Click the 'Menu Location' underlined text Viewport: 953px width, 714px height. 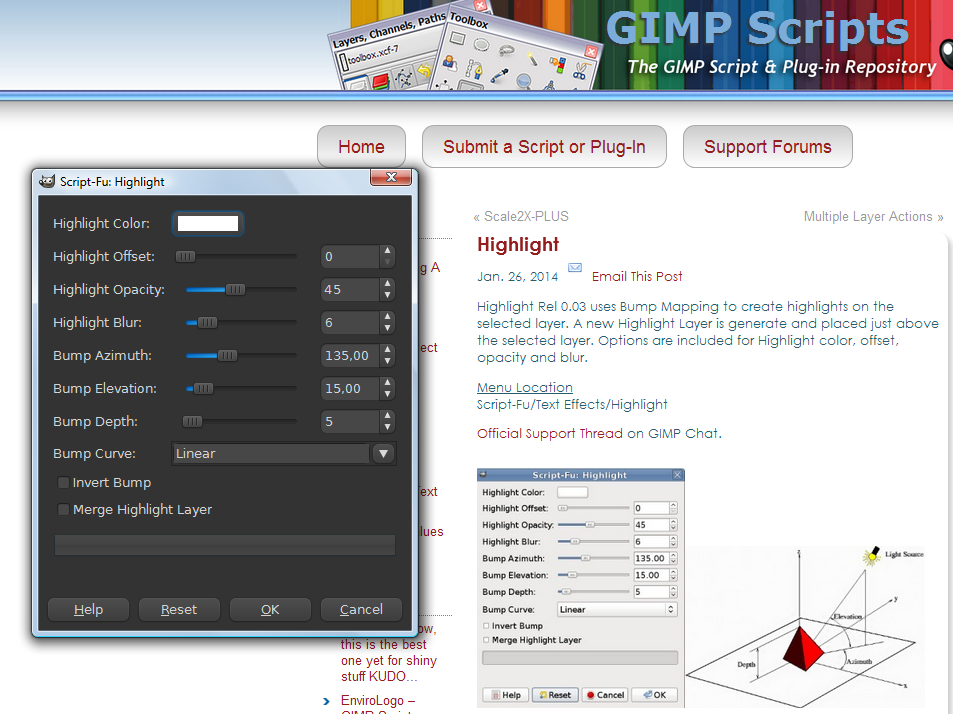coord(525,388)
